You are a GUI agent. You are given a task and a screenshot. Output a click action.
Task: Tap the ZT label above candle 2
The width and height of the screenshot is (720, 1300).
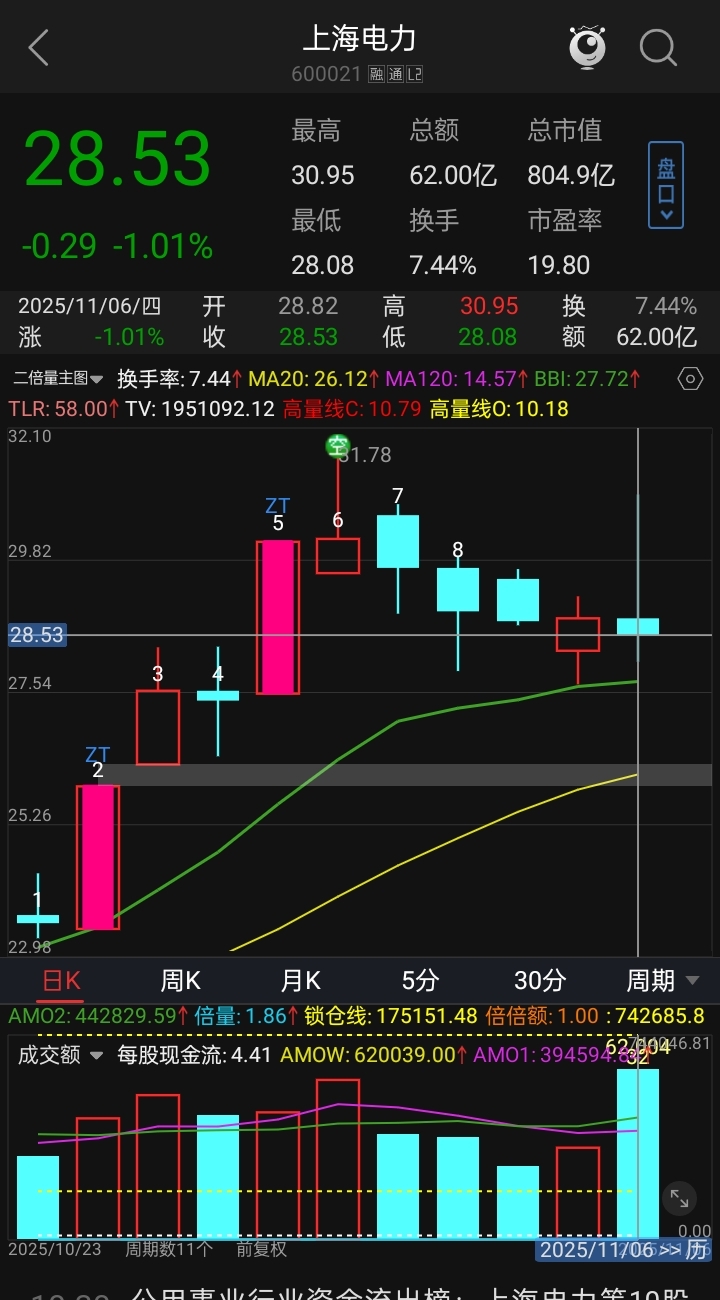(x=97, y=755)
